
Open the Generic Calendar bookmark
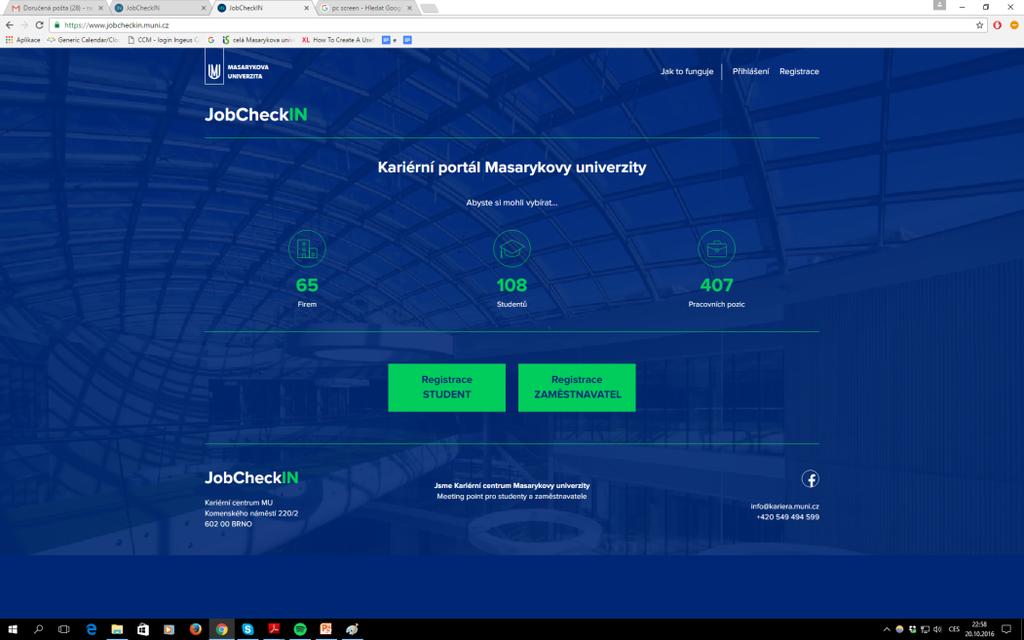tap(83, 40)
